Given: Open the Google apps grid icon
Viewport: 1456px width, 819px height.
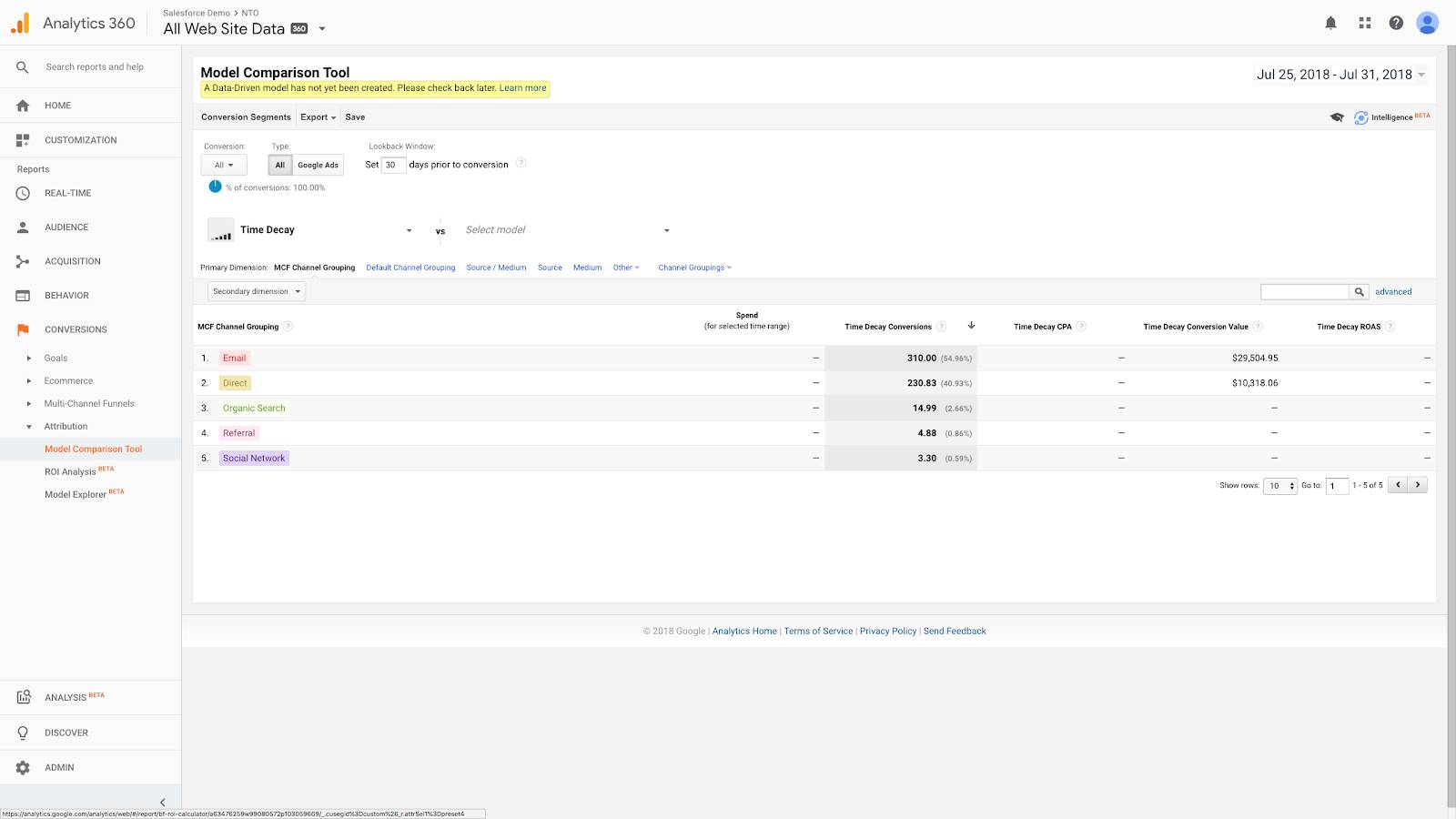Looking at the screenshot, I should coord(1364,23).
